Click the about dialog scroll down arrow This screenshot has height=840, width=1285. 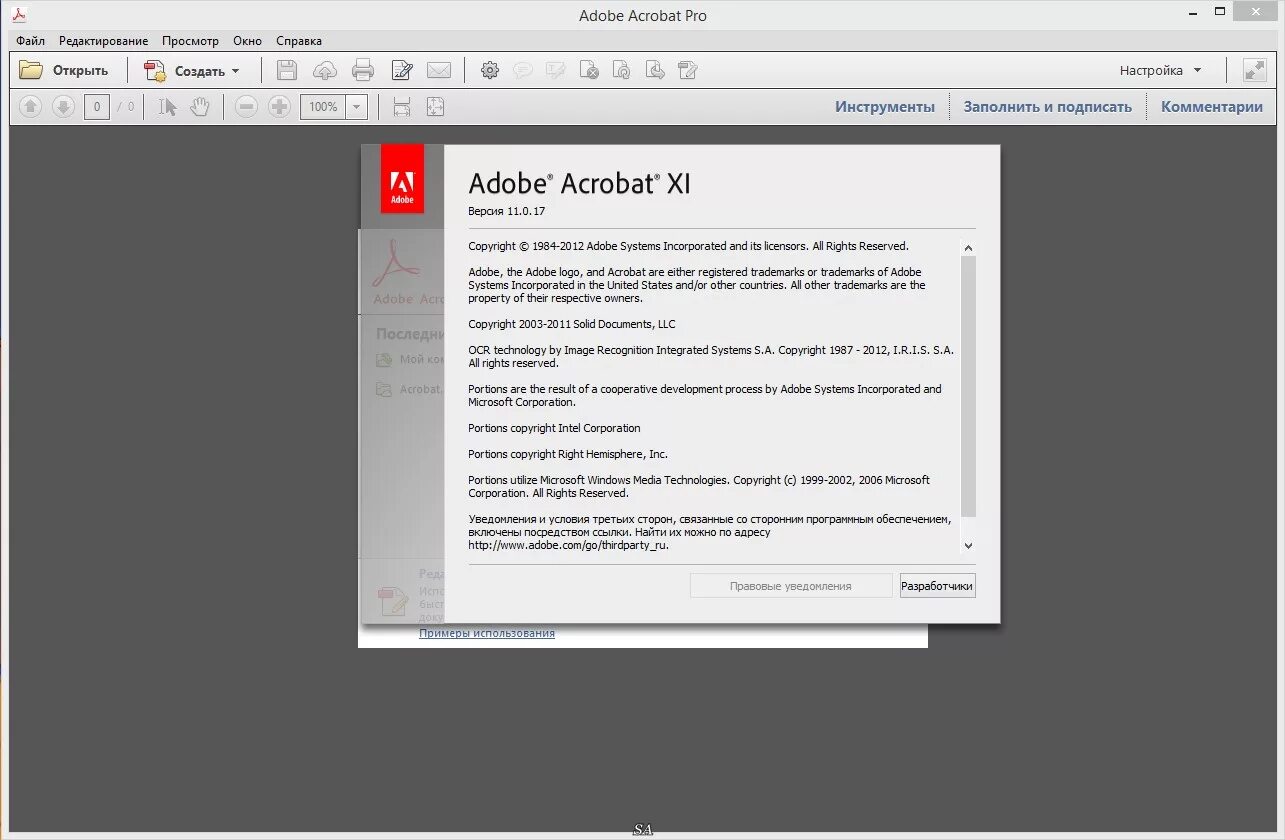pos(968,545)
